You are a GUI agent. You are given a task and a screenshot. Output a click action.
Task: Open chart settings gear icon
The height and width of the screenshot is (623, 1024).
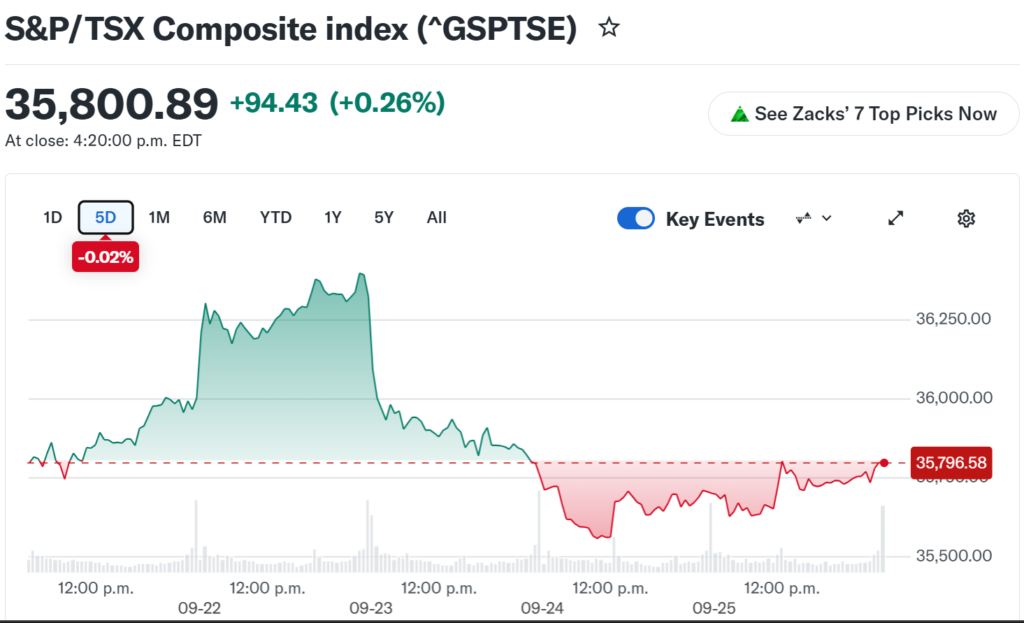(966, 218)
